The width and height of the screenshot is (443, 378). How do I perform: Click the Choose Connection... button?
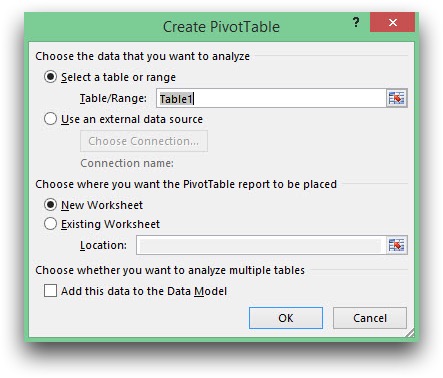[x=144, y=141]
